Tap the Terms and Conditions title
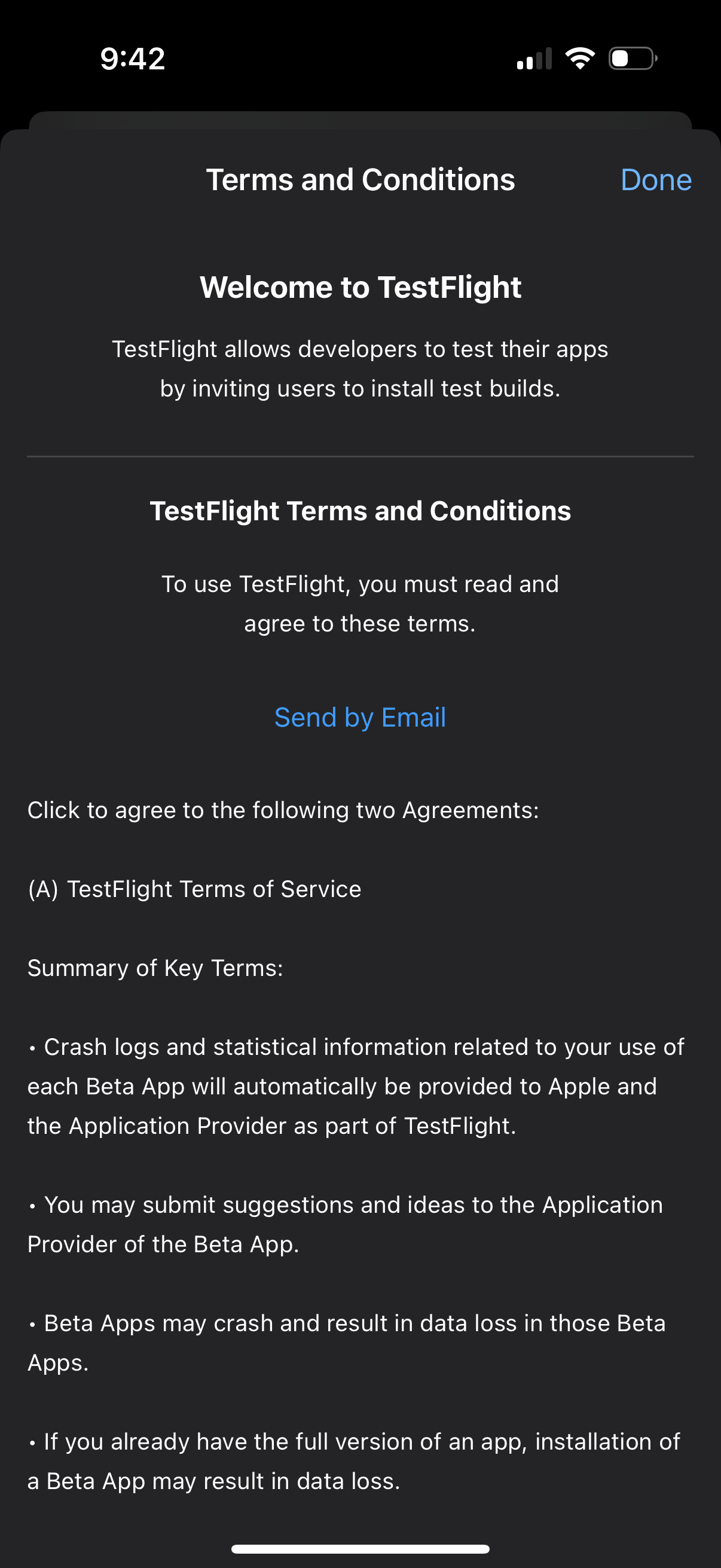The width and height of the screenshot is (721, 1568). pyautogui.click(x=362, y=179)
